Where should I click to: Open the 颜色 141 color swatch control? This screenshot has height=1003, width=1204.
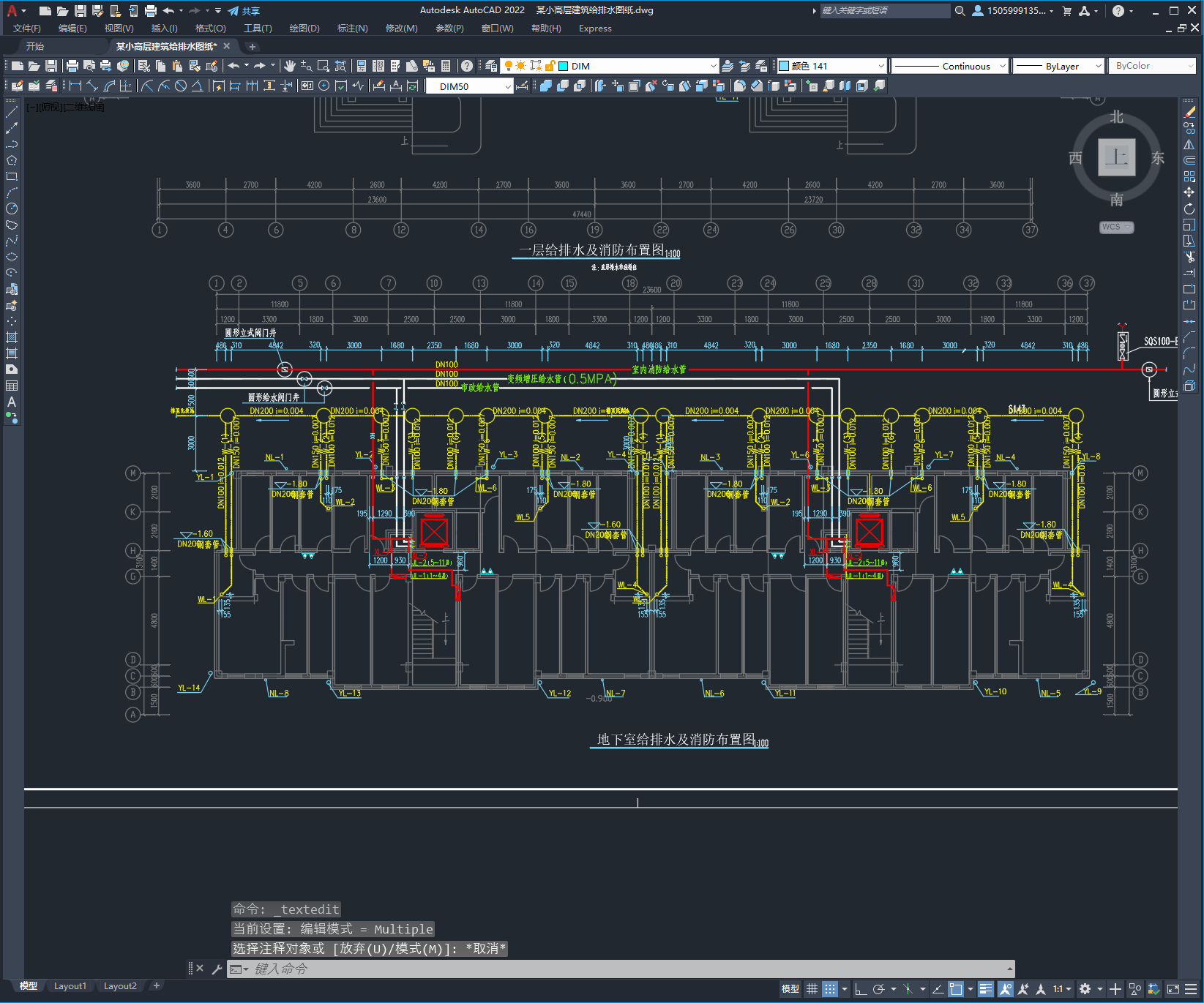(x=831, y=66)
